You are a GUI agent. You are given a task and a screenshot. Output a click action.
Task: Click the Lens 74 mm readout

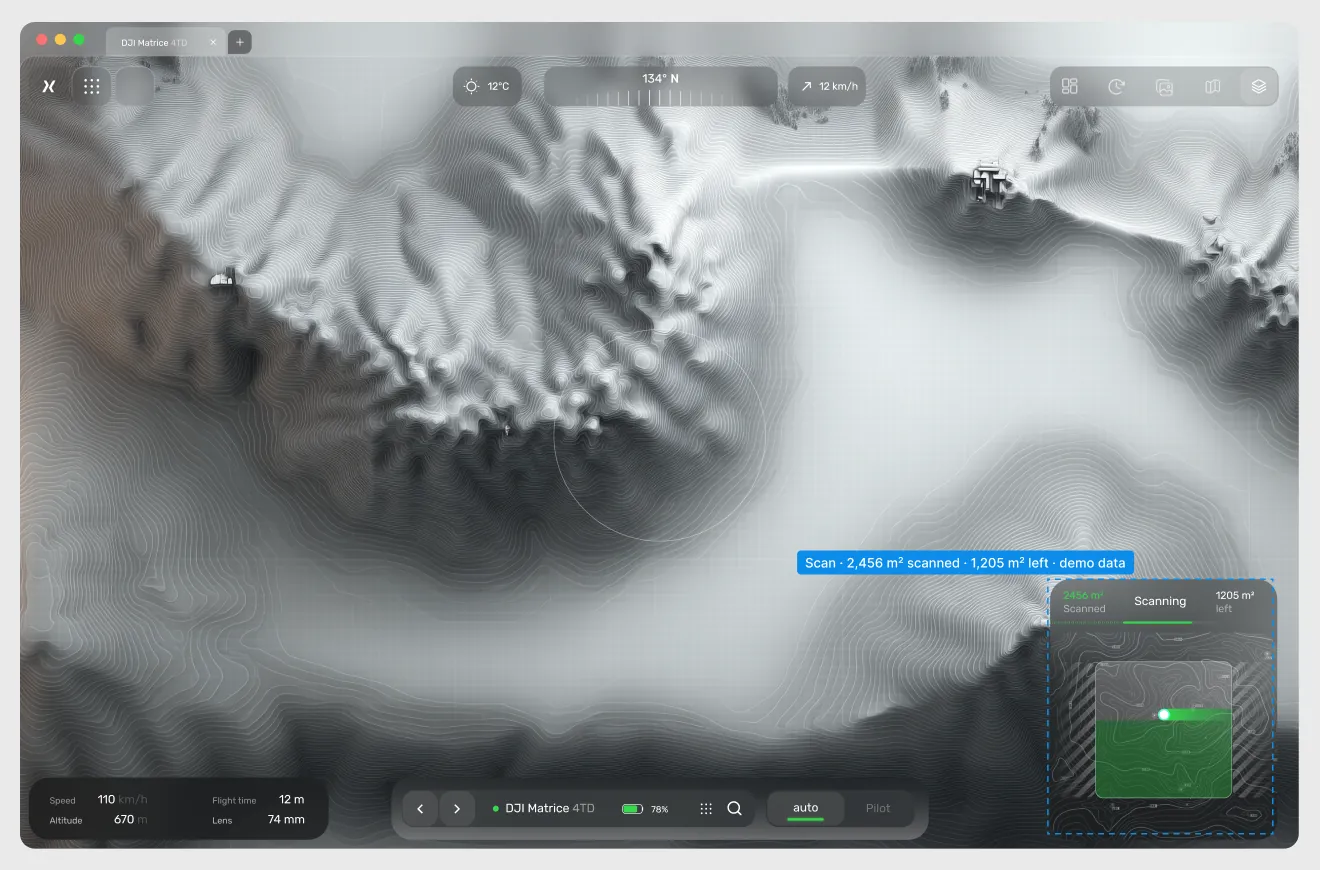point(258,820)
